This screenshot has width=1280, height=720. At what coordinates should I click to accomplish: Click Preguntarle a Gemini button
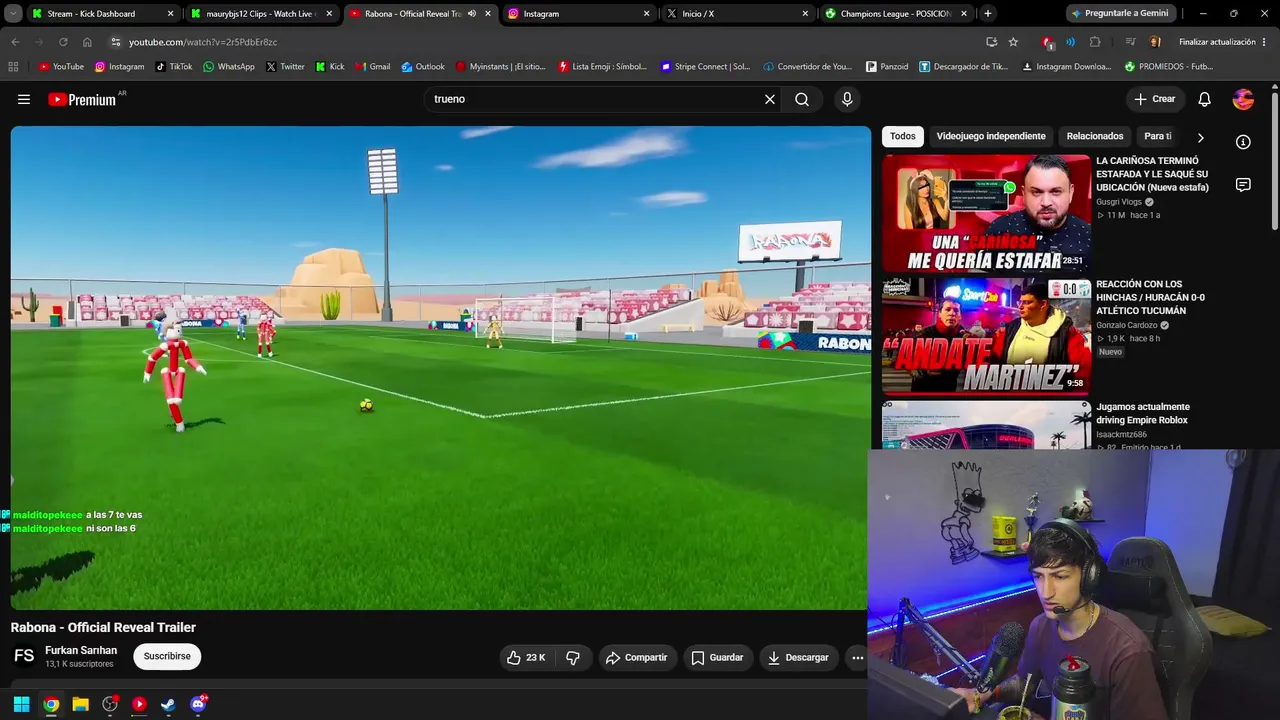pyautogui.click(x=1119, y=14)
